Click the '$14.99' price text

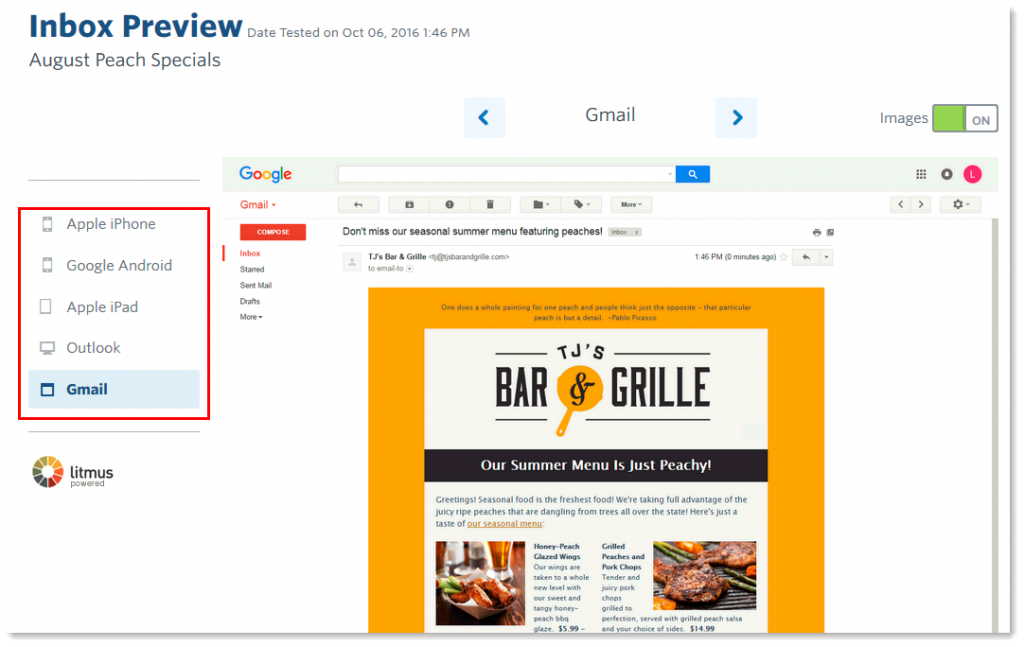702,629
